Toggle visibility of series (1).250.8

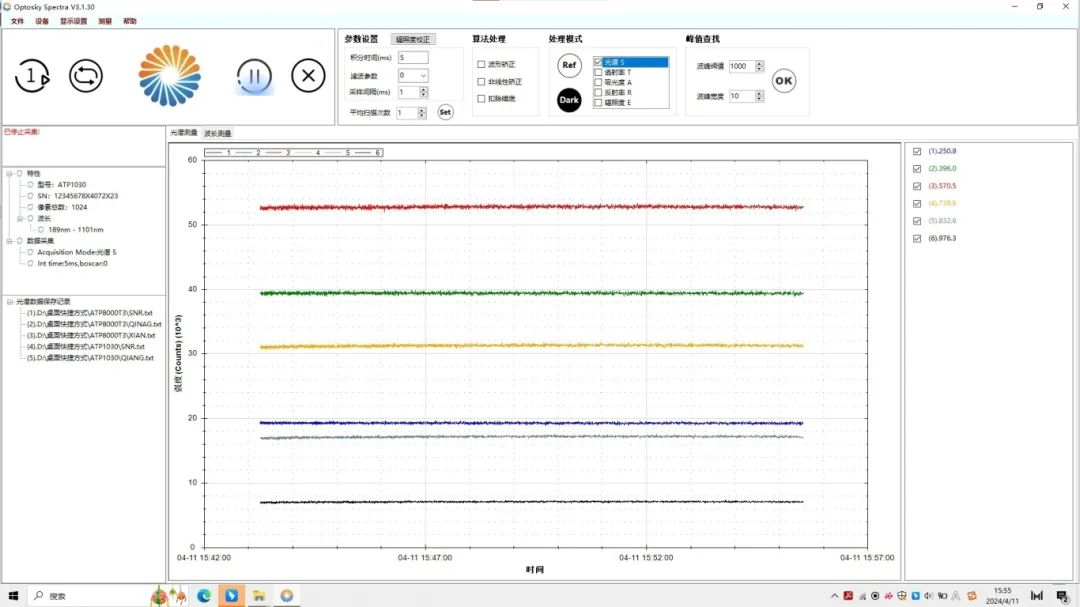[917, 151]
